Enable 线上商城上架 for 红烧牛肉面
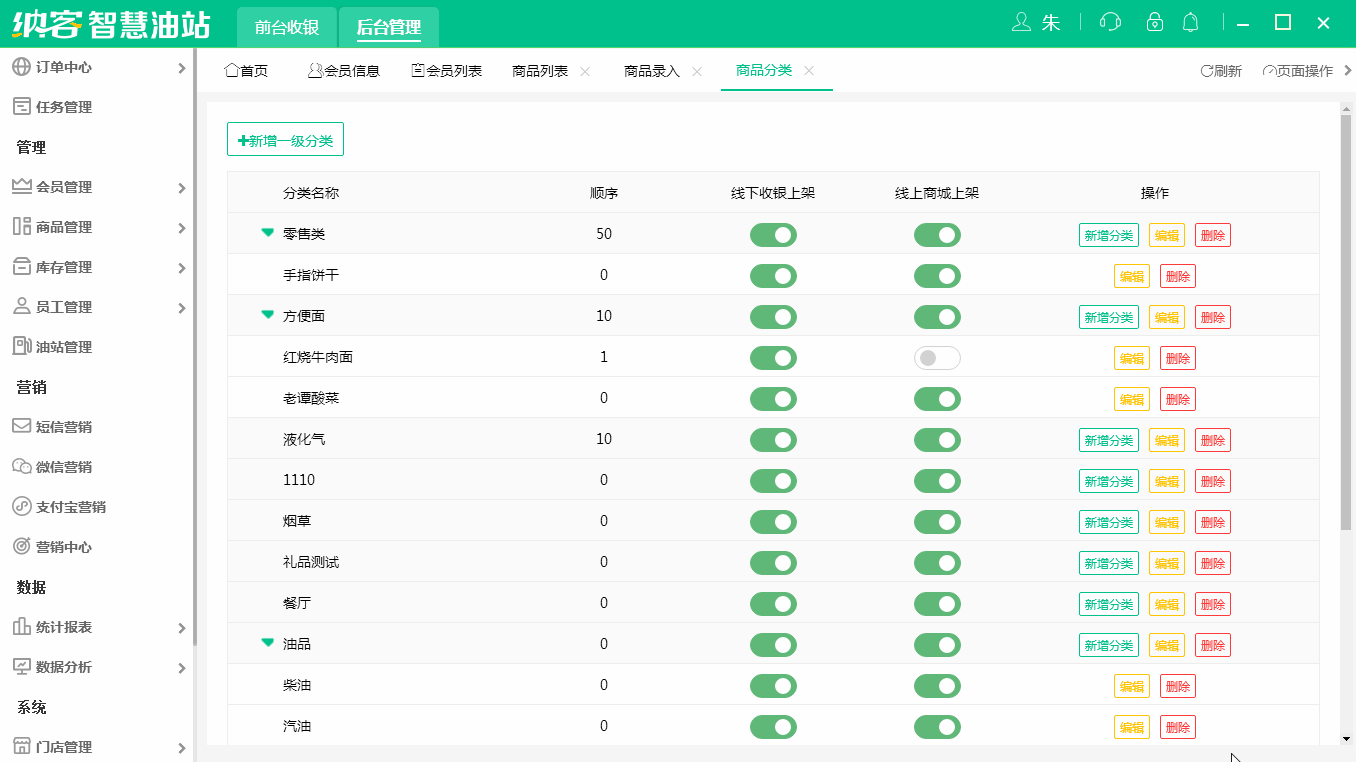This screenshot has width=1356, height=762. tap(937, 357)
